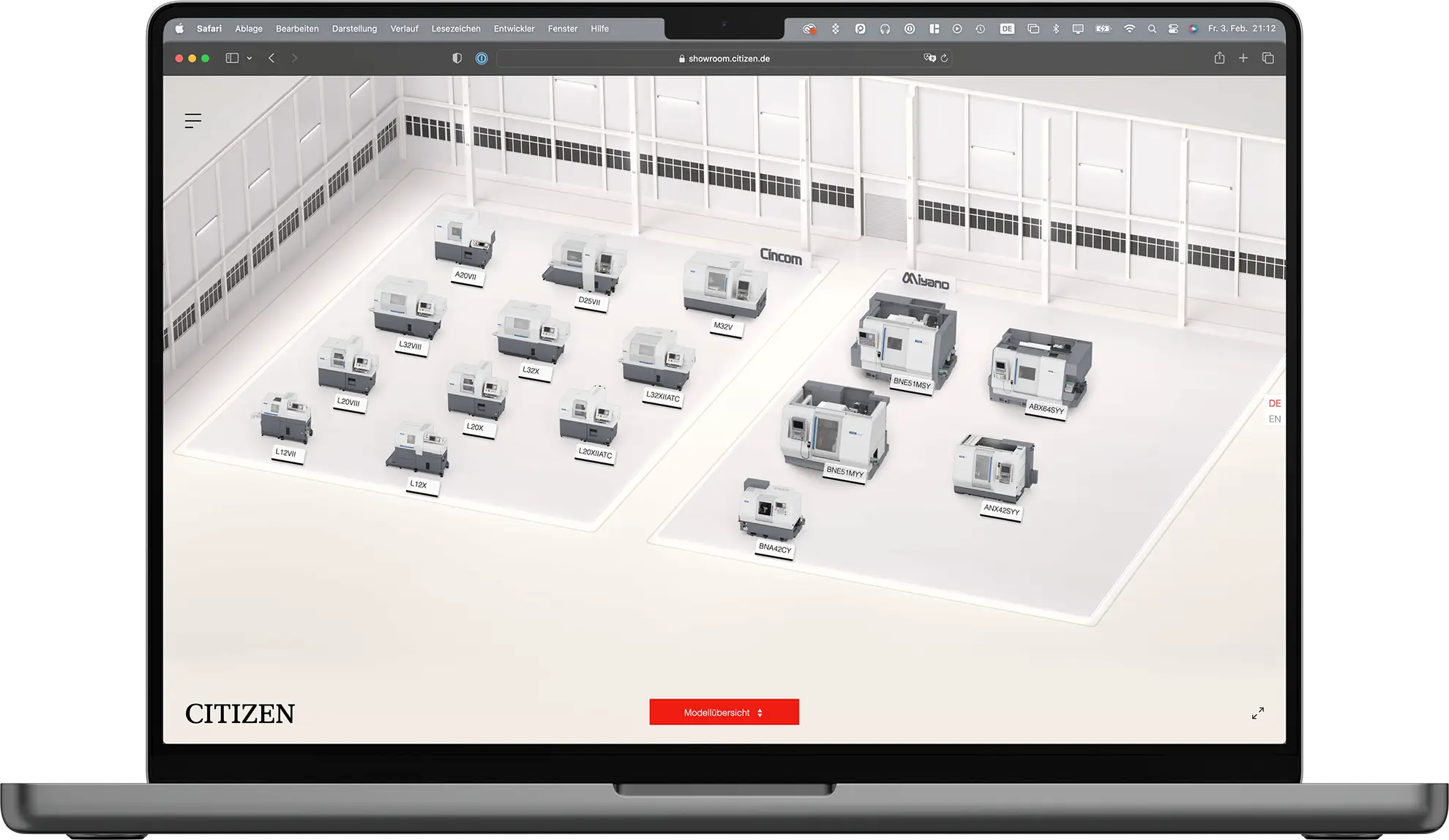Open the Apple menu
The width and height of the screenshot is (1449, 840).
click(x=179, y=29)
